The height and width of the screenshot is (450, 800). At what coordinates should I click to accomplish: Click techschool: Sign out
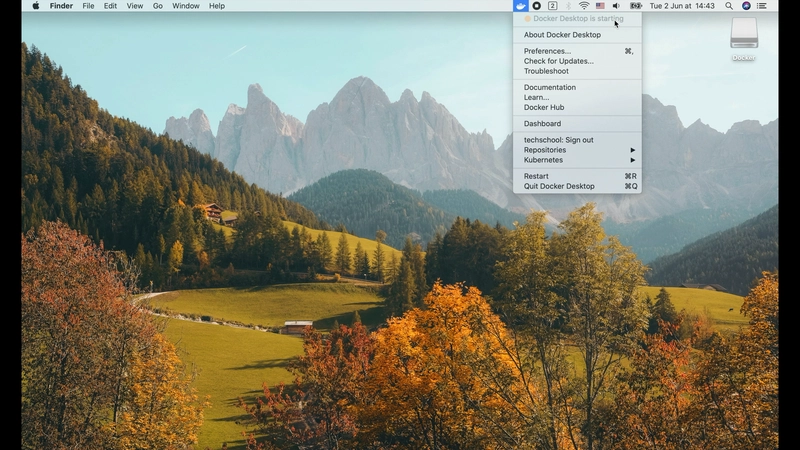click(x=577, y=140)
